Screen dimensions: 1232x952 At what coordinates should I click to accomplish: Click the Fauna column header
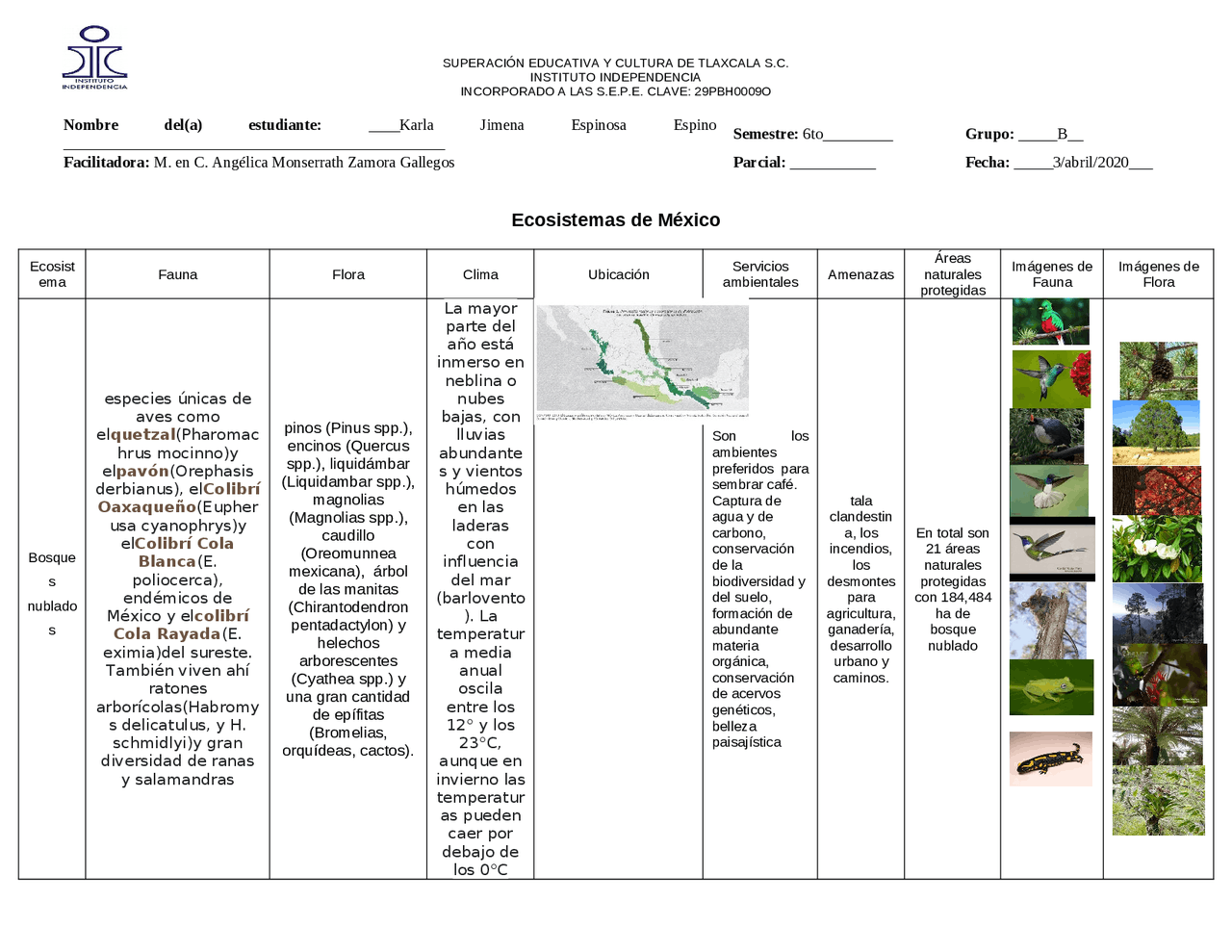[177, 273]
